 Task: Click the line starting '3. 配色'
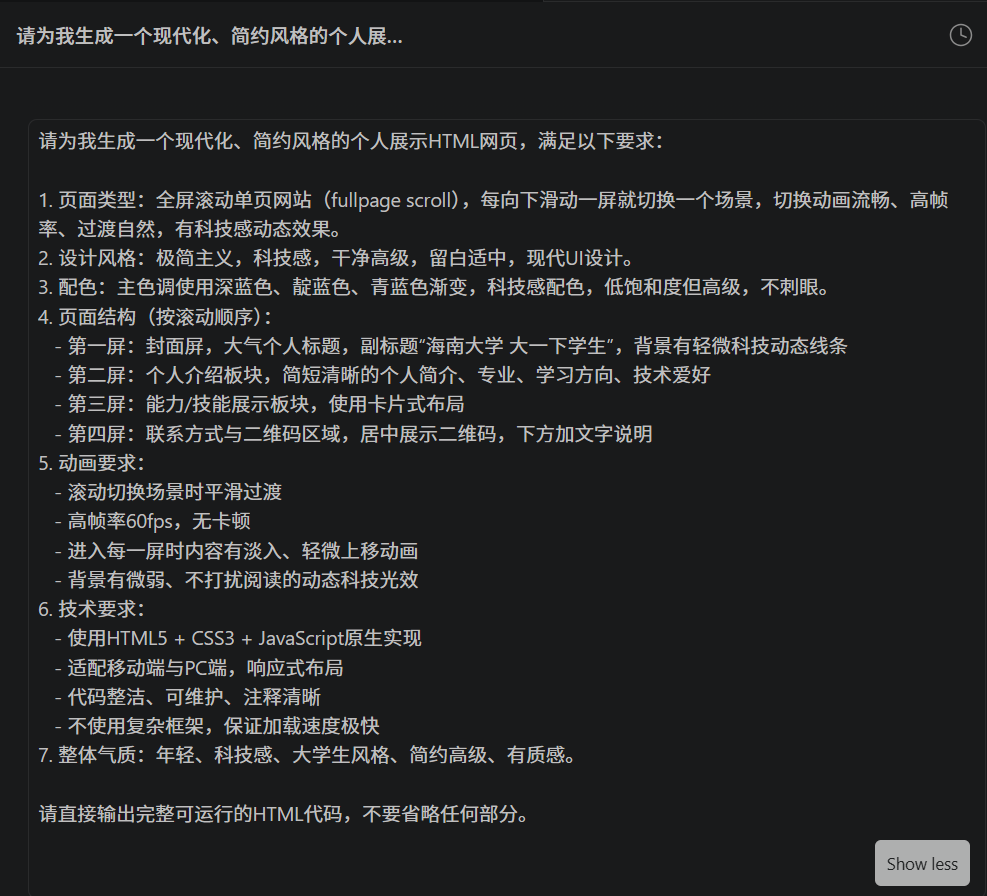point(434,288)
